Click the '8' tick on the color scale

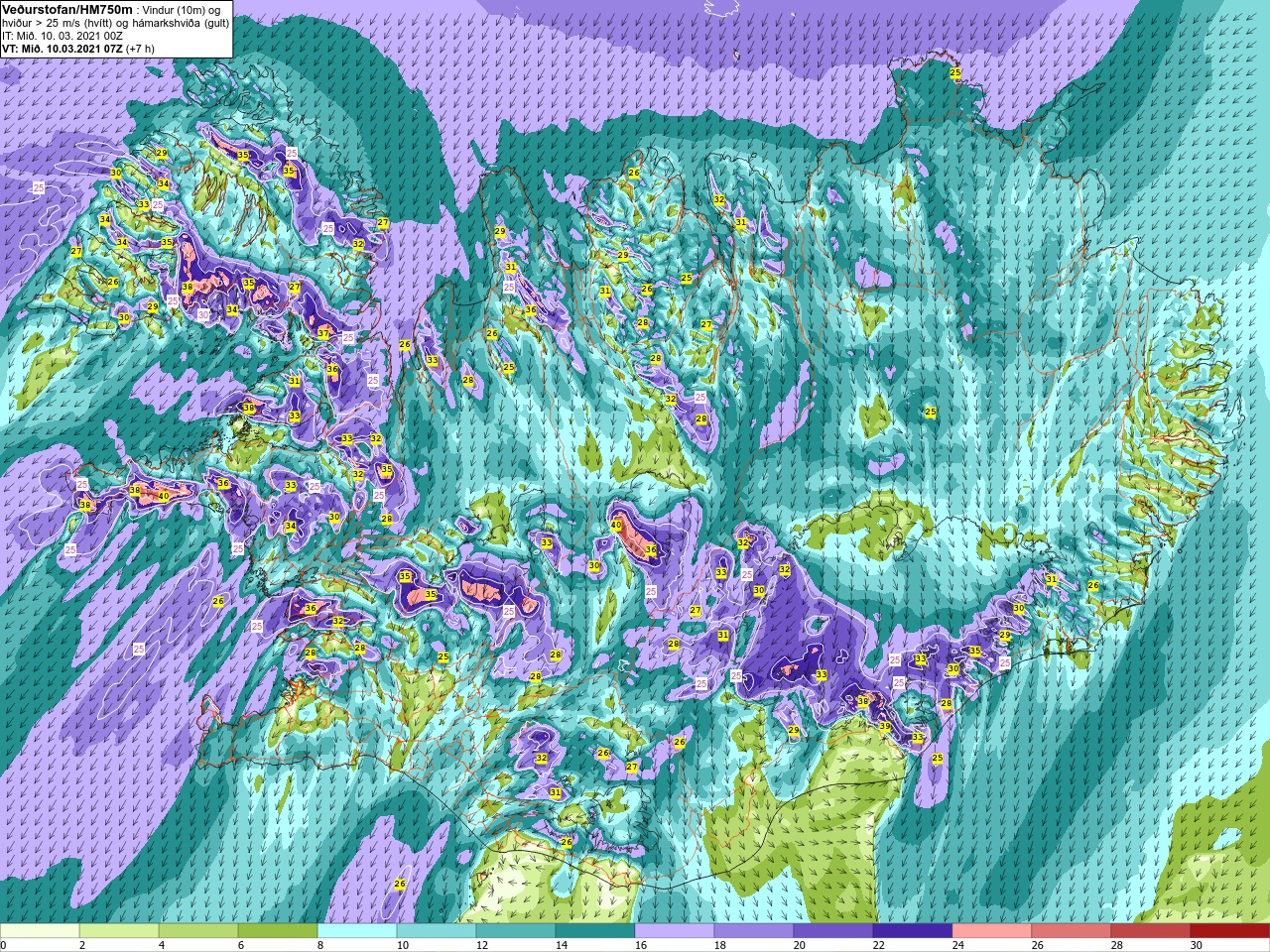[x=322, y=945]
